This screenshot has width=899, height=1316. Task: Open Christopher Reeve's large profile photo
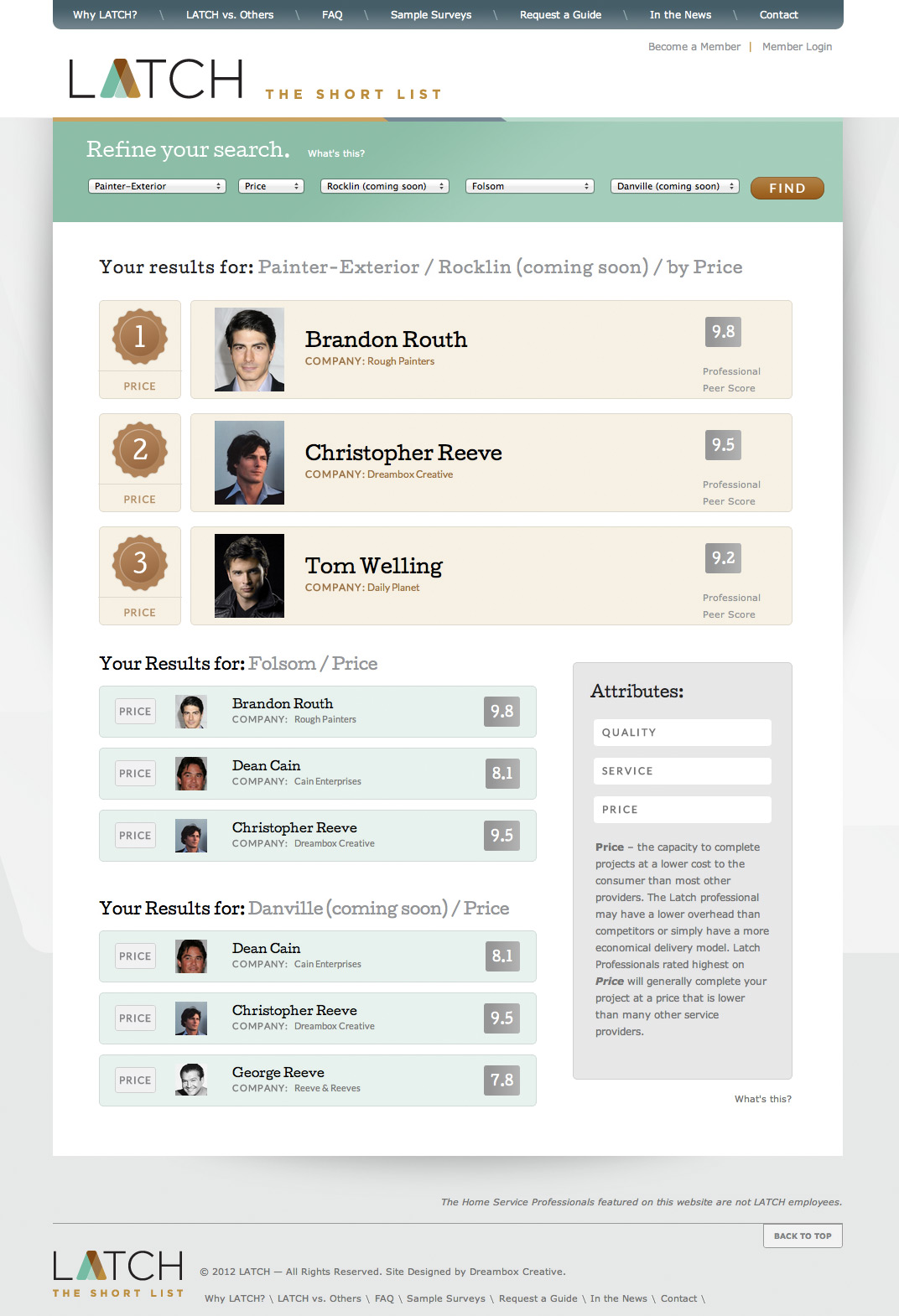[249, 463]
